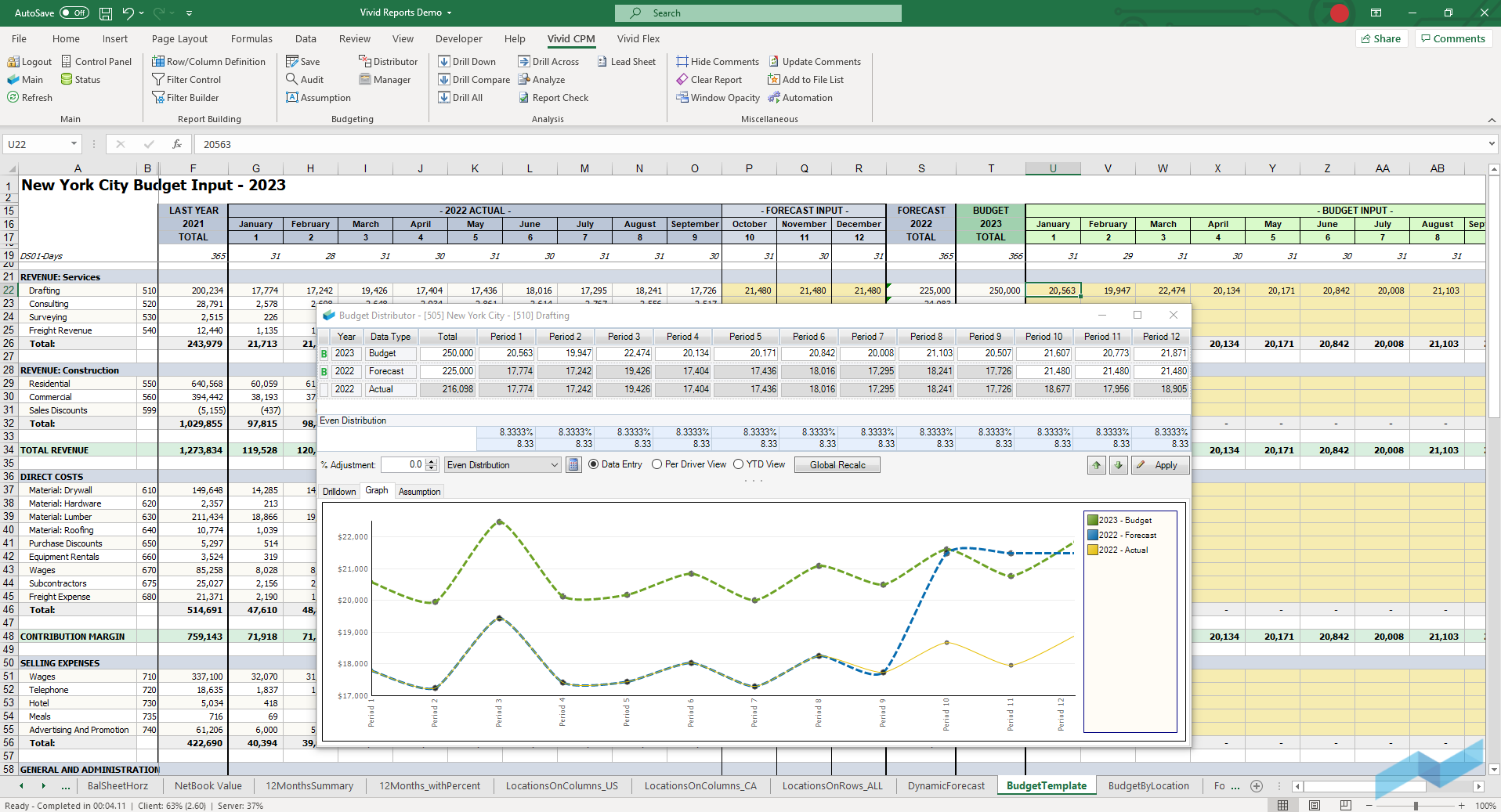This screenshot has width=1501, height=812.
Task: Select the YTD View radio option
Action: pyautogui.click(x=738, y=464)
